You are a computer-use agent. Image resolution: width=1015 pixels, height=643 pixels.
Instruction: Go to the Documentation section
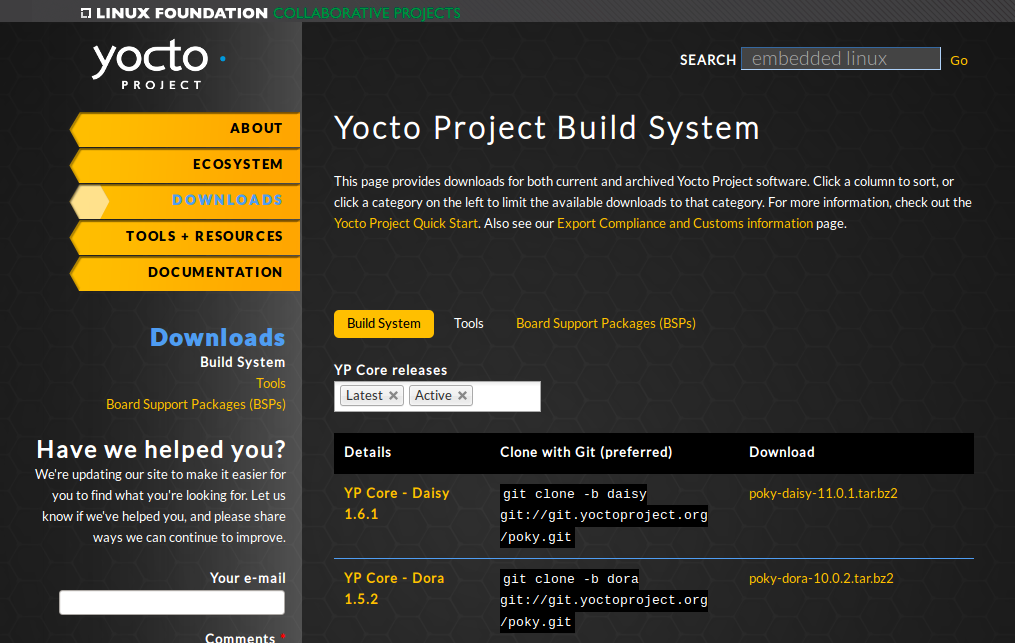click(215, 272)
